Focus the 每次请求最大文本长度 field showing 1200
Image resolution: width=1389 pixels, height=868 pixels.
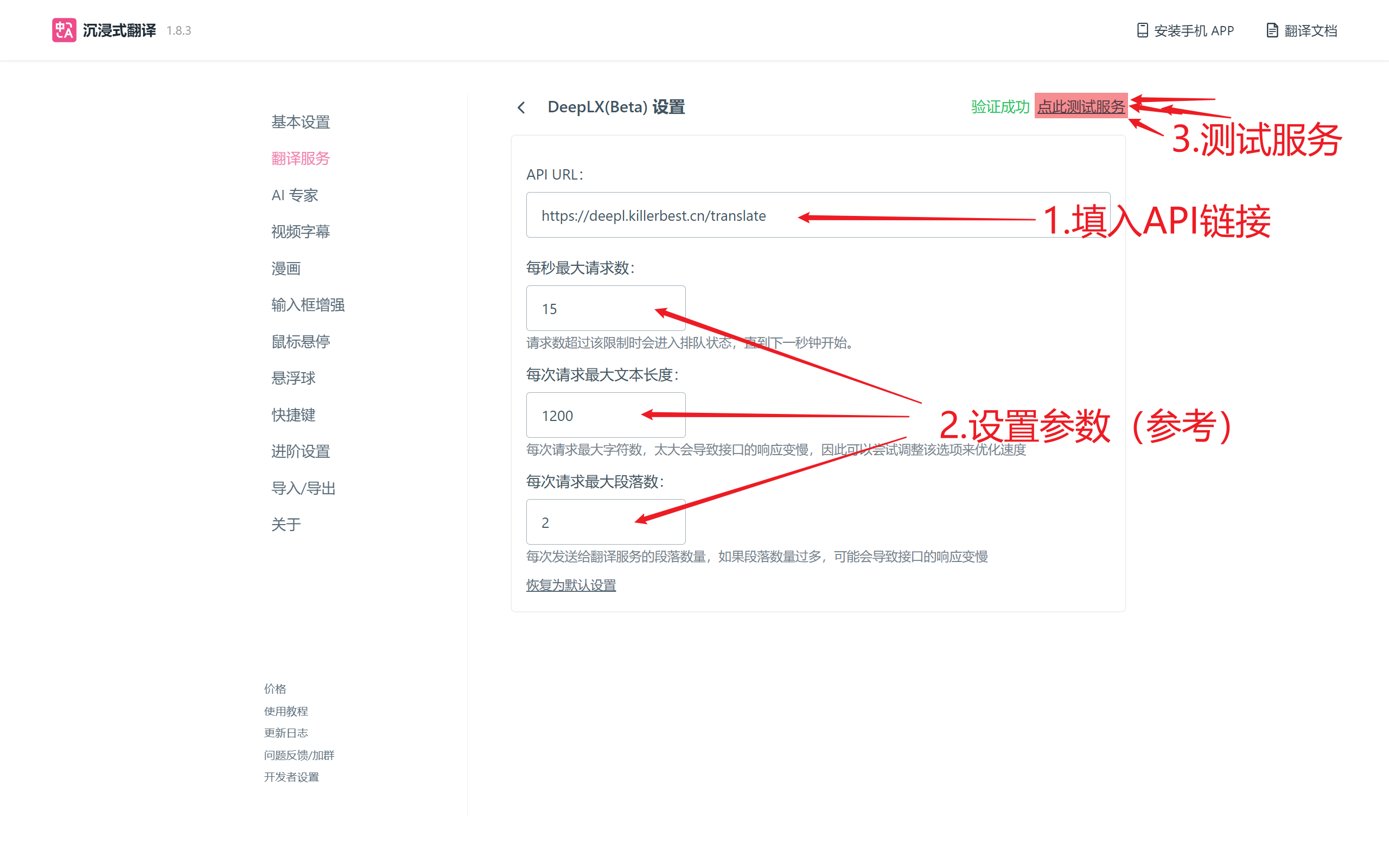[x=606, y=415]
